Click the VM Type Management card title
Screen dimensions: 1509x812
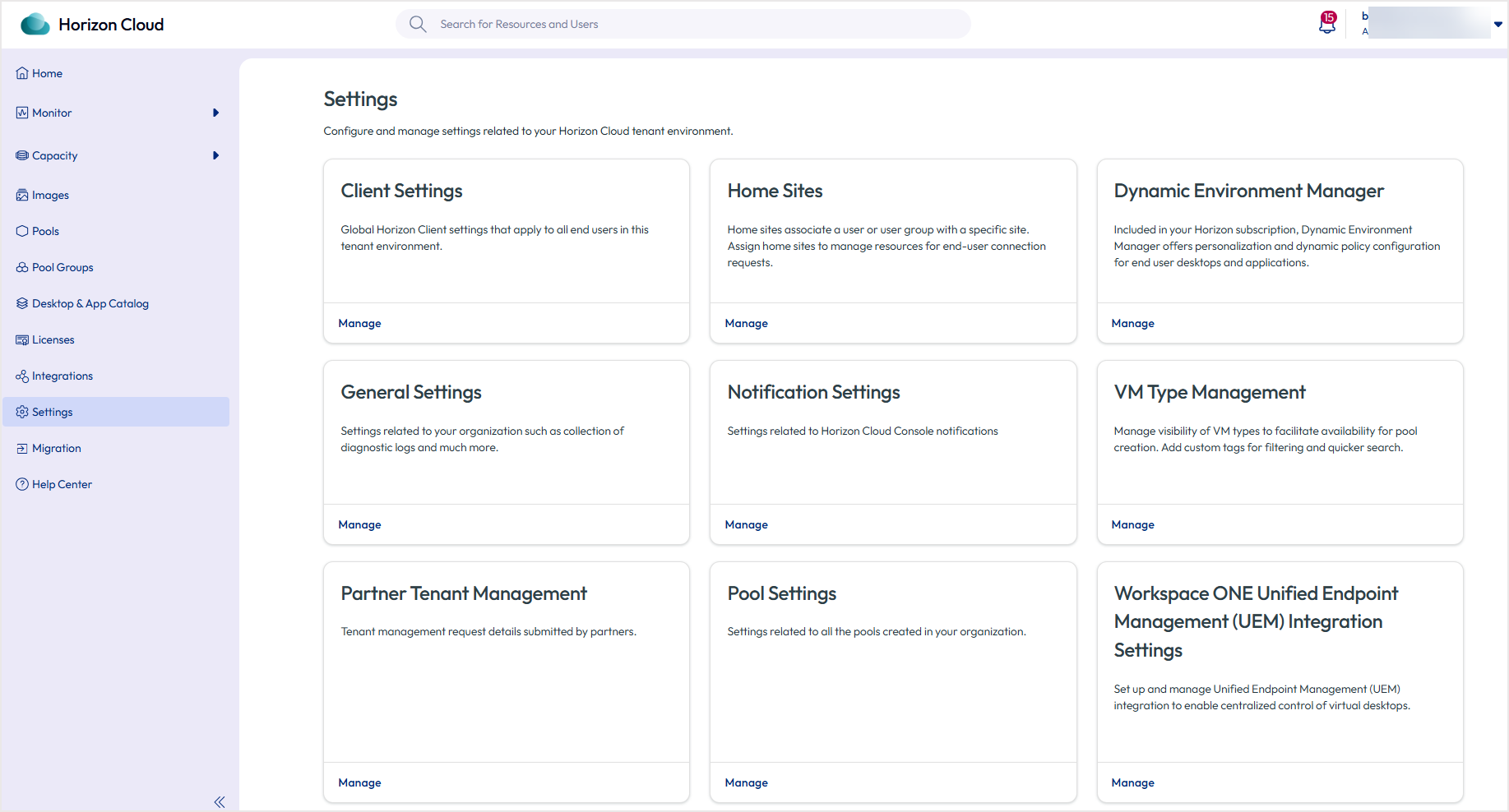click(1210, 392)
